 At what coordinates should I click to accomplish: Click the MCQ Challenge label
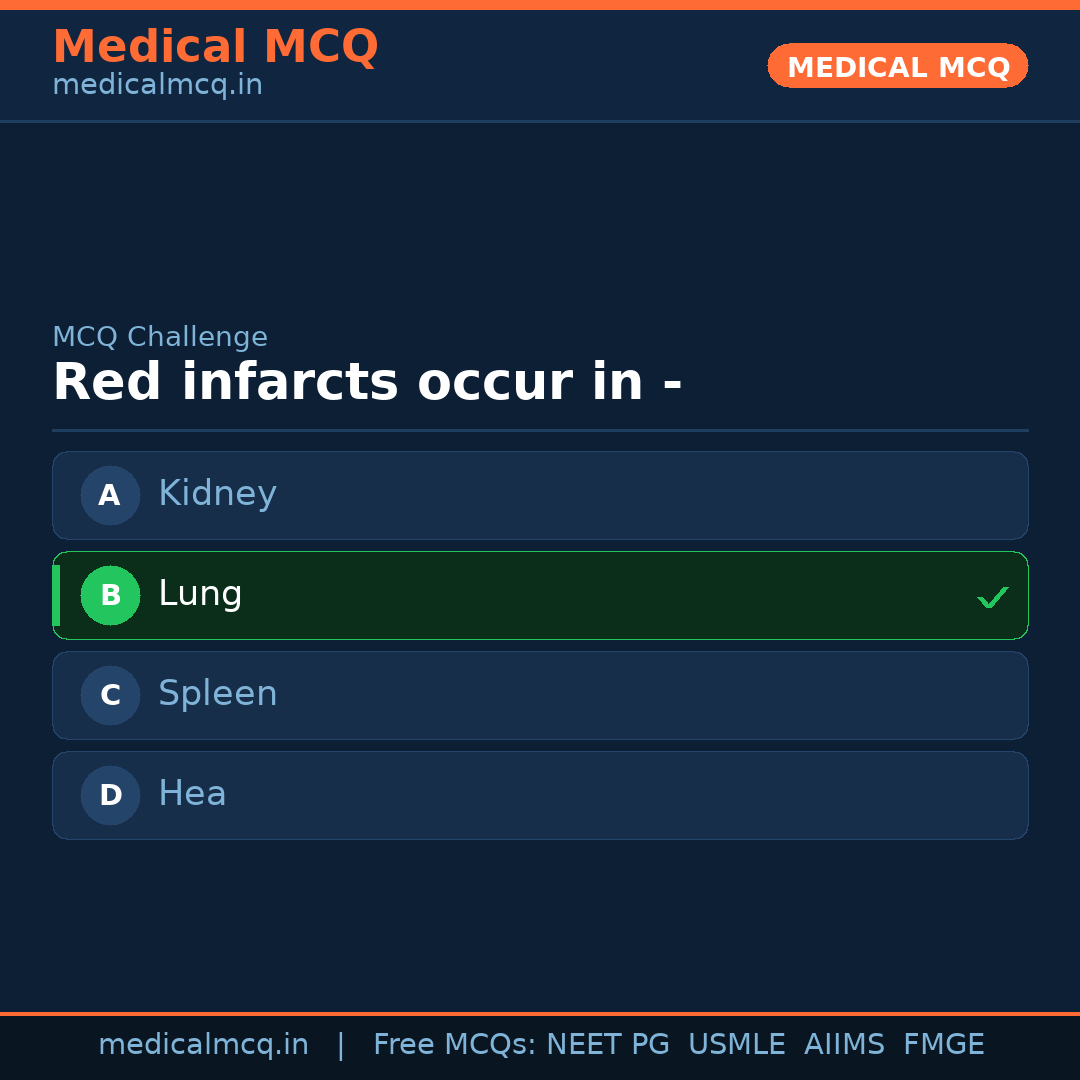click(160, 337)
